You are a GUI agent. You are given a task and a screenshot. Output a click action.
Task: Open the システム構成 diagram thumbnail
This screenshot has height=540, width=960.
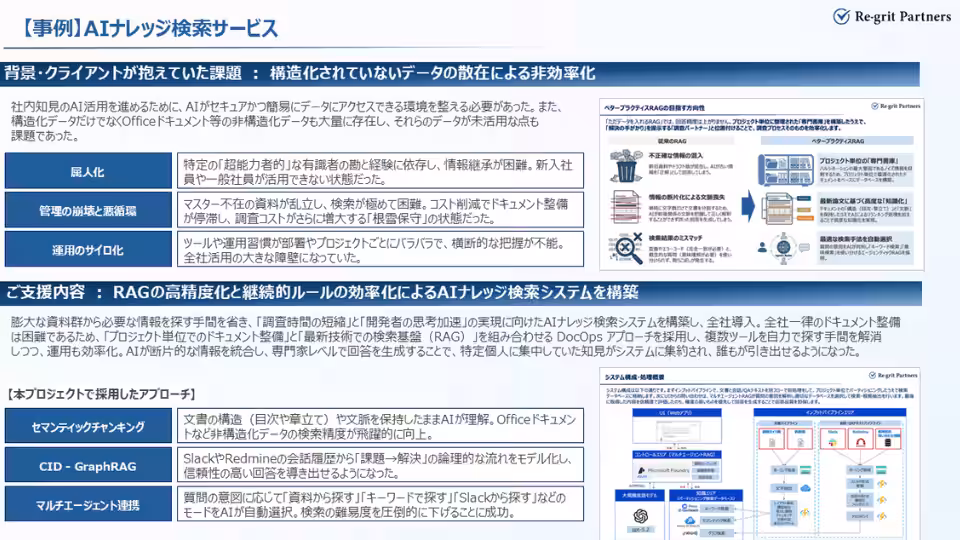(x=760, y=454)
